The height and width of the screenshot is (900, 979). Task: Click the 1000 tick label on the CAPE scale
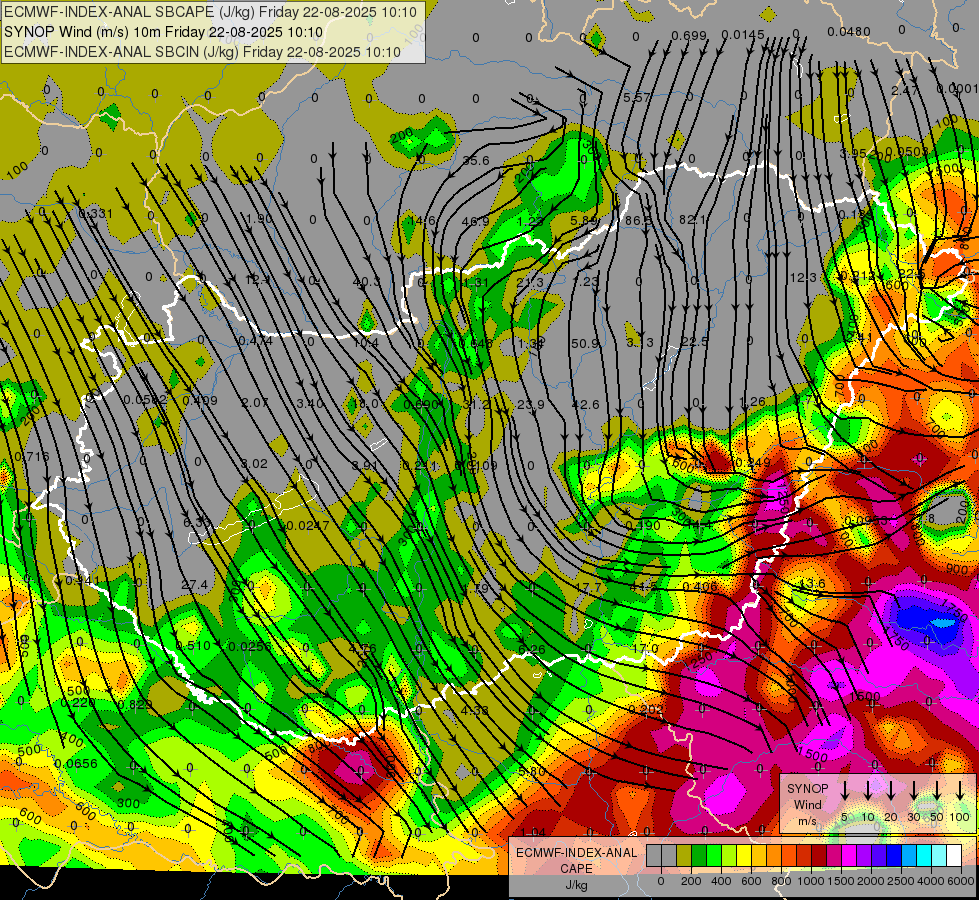coord(811,881)
